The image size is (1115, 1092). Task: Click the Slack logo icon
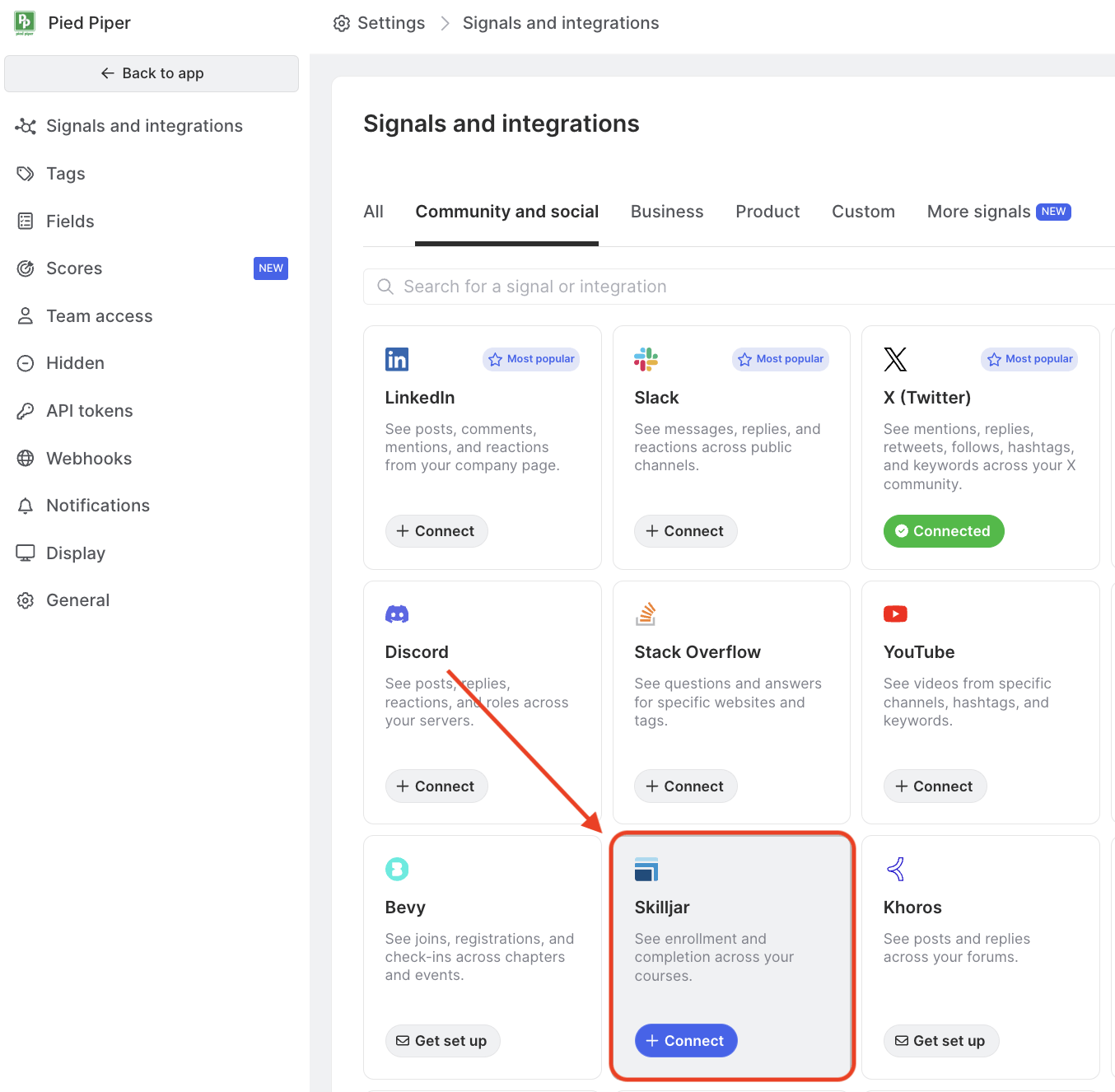click(x=646, y=359)
